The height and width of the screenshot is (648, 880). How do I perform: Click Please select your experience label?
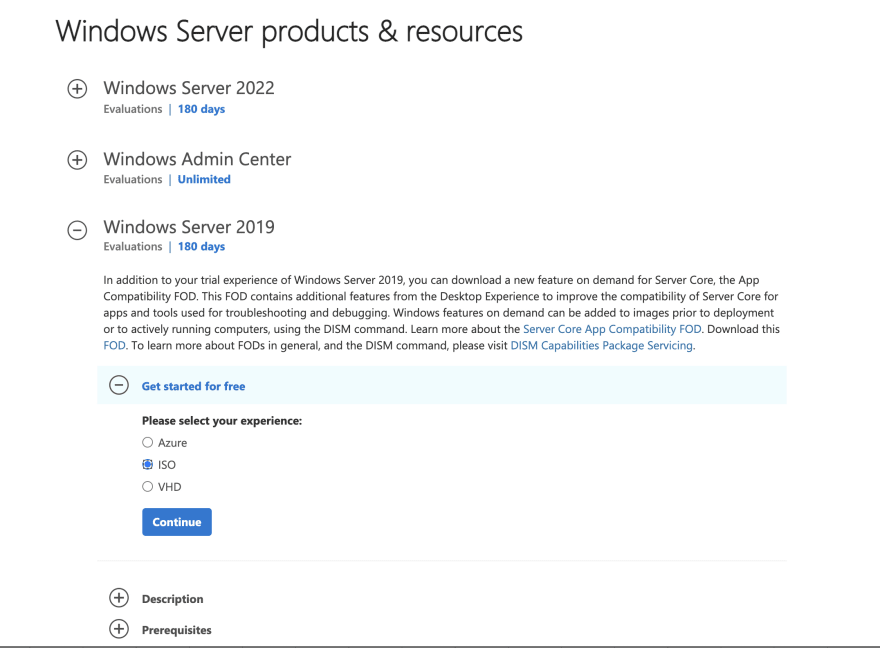pos(222,421)
